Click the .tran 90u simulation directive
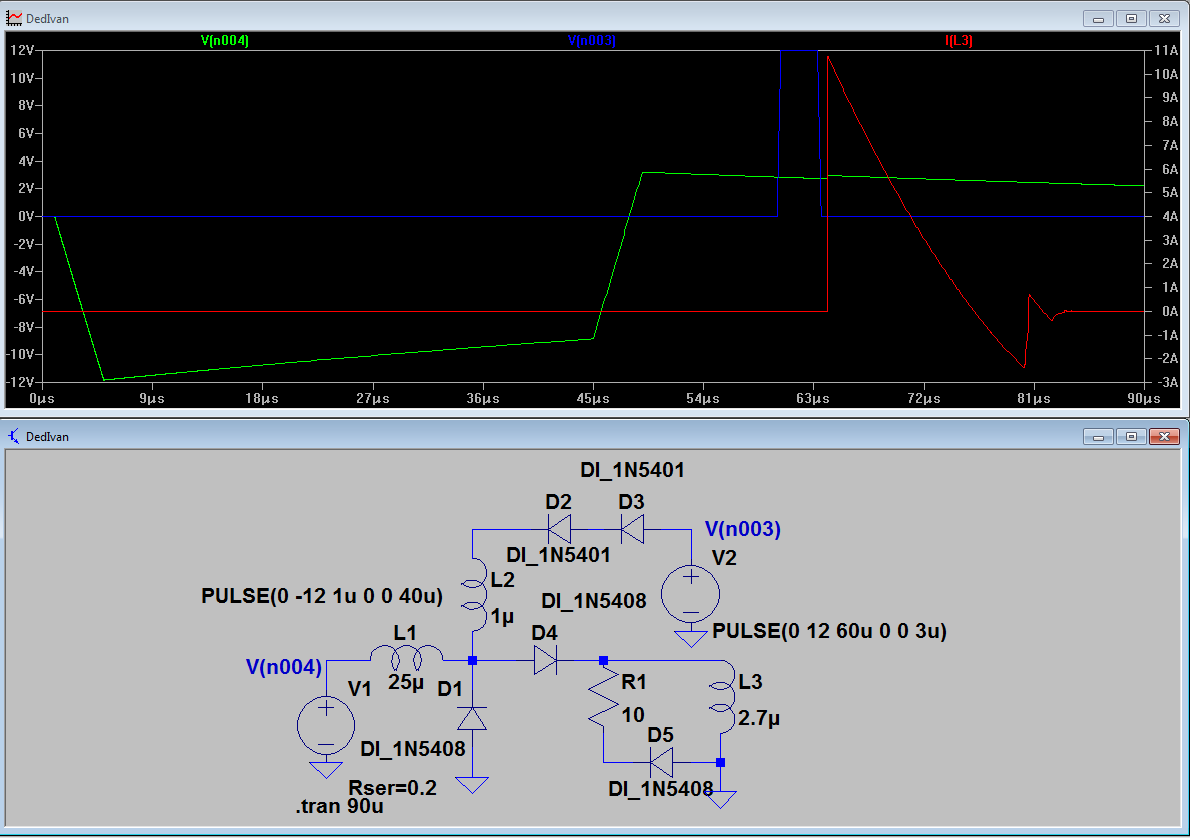The image size is (1190, 838). 339,807
